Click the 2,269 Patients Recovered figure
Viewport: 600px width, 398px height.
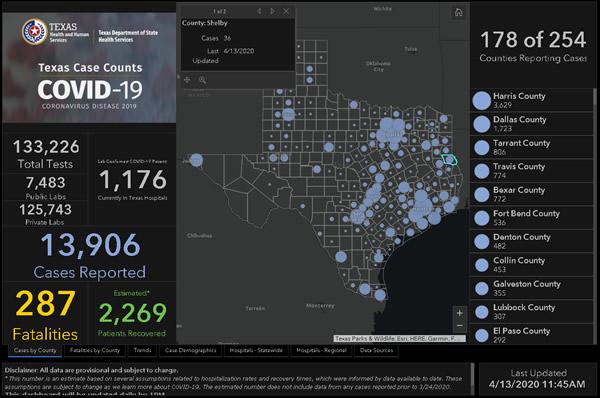point(132,314)
